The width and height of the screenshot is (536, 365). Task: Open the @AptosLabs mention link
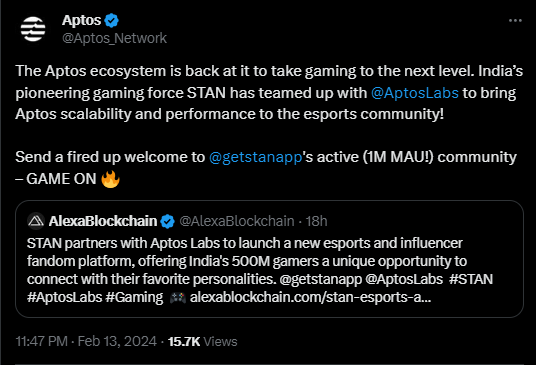pyautogui.click(x=415, y=93)
